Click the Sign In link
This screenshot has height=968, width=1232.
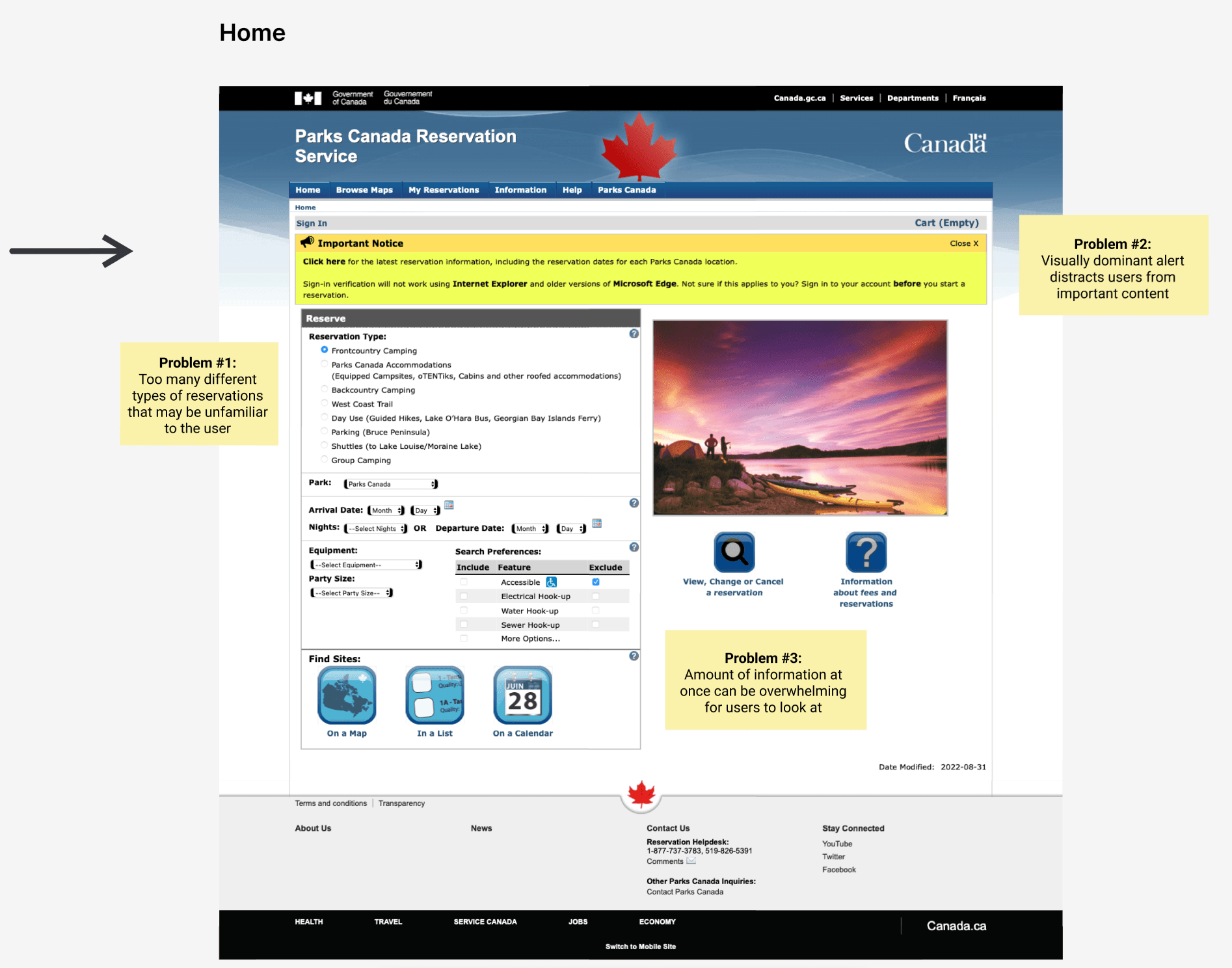click(312, 223)
